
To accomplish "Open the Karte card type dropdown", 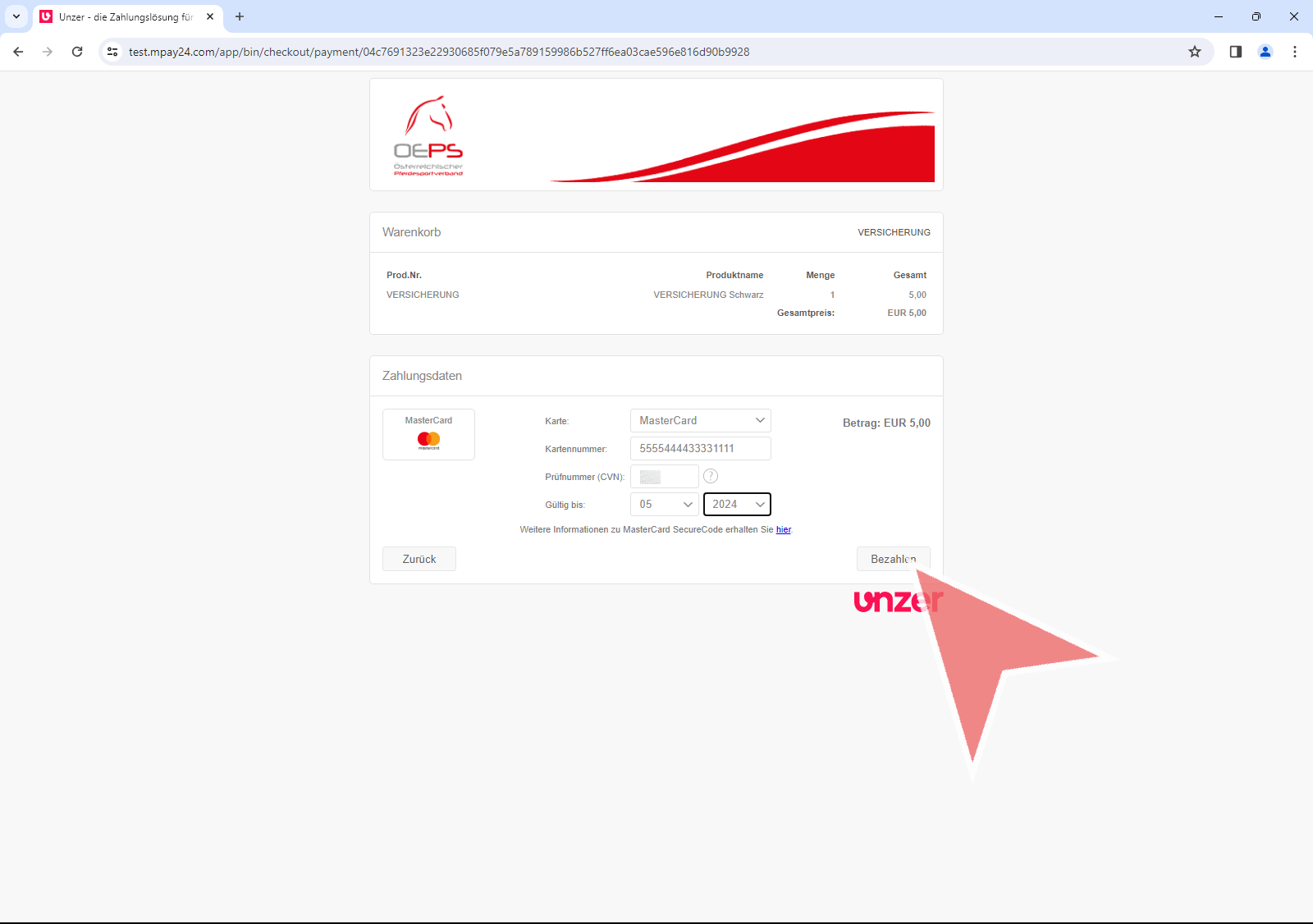I will [x=700, y=420].
